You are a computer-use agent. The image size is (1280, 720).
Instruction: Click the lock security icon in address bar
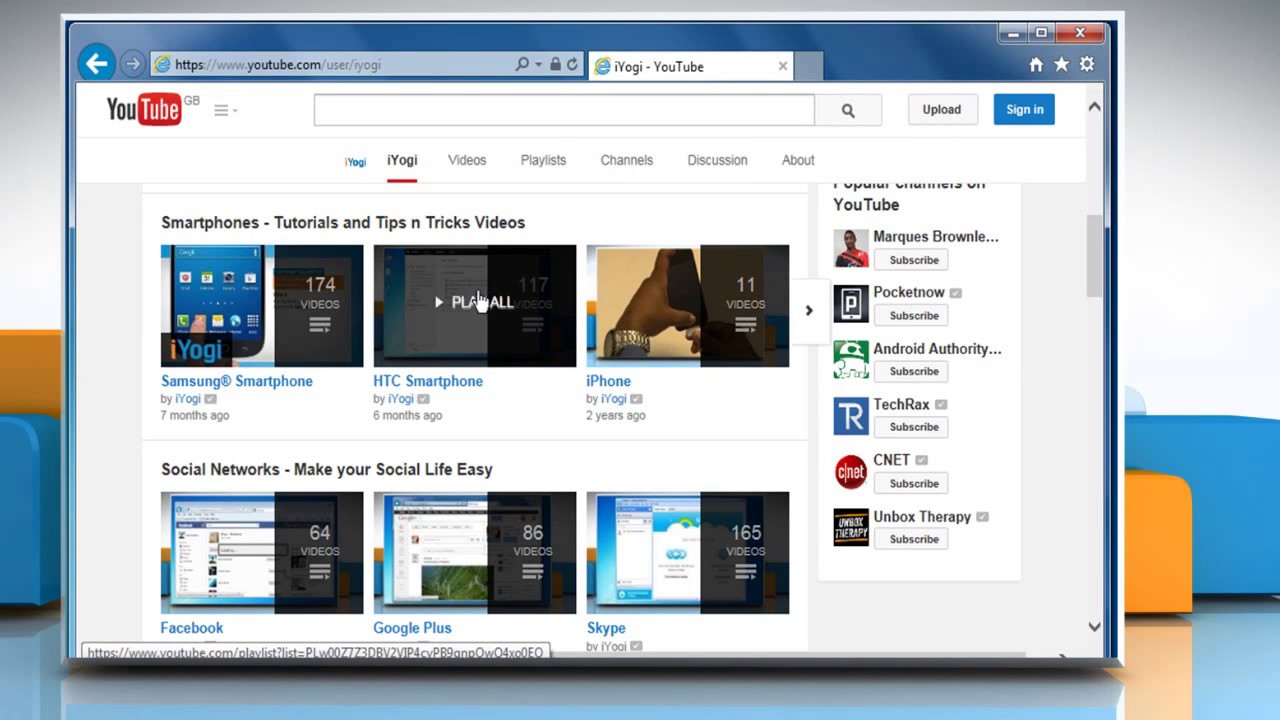coord(555,64)
